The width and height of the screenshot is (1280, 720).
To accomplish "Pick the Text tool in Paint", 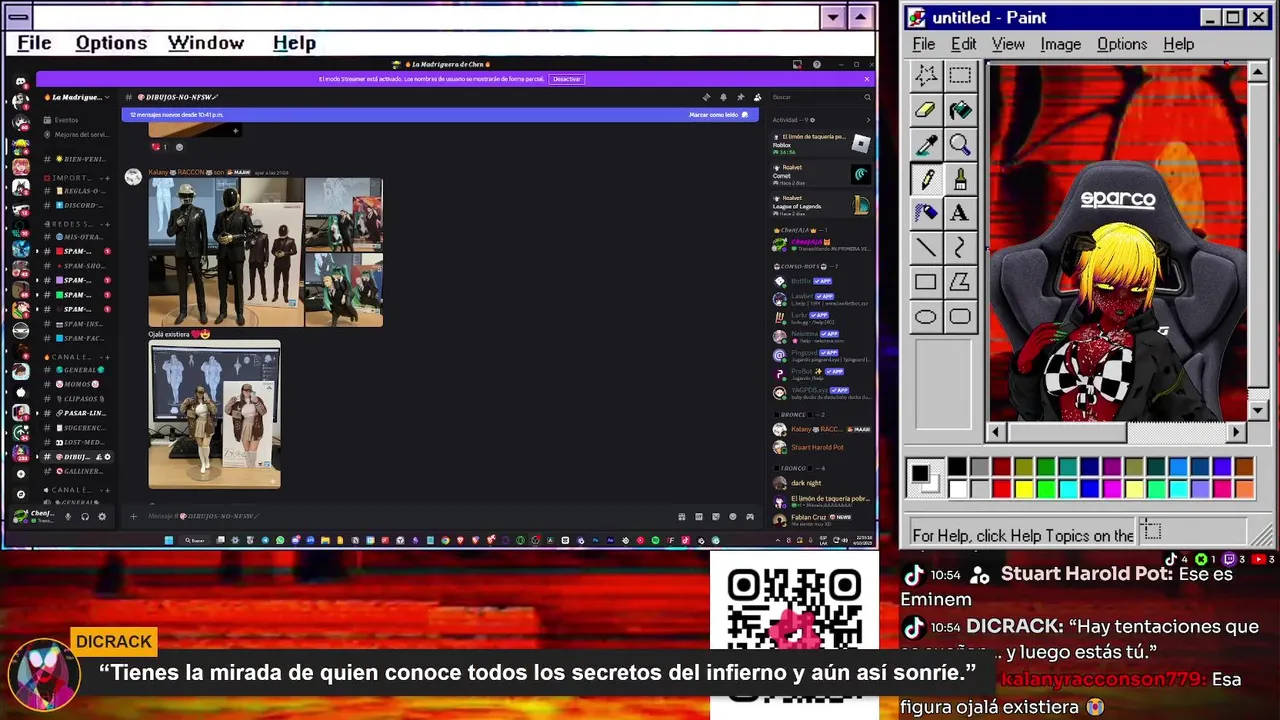I will point(960,213).
